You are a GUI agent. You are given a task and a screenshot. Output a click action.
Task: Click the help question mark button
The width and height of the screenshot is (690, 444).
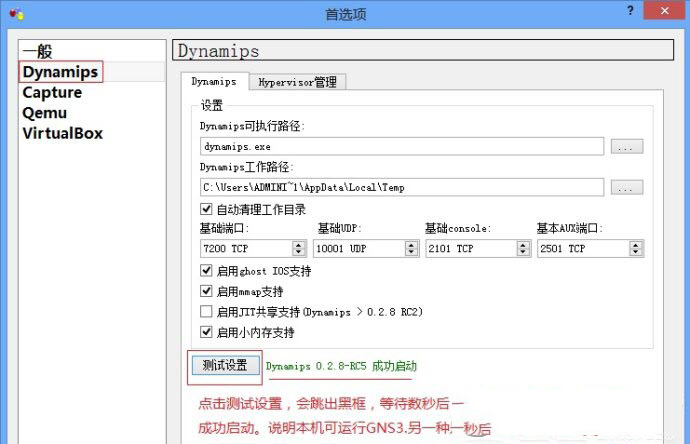630,10
